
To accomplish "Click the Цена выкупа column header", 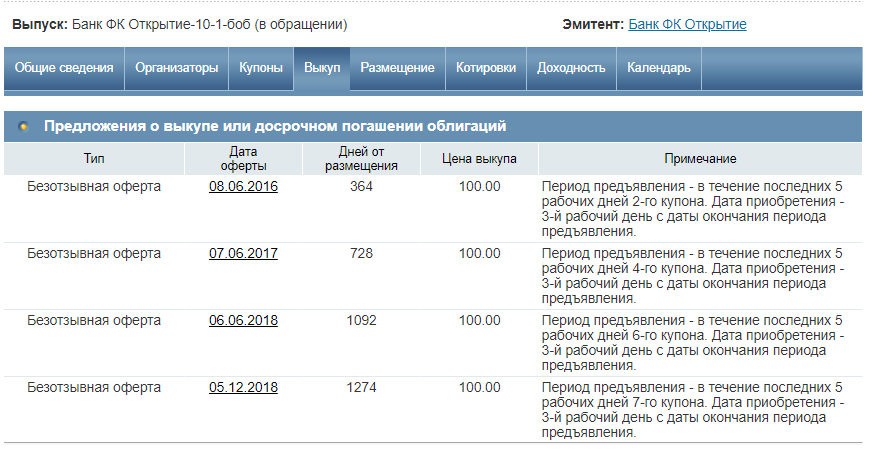I will 479,159.
